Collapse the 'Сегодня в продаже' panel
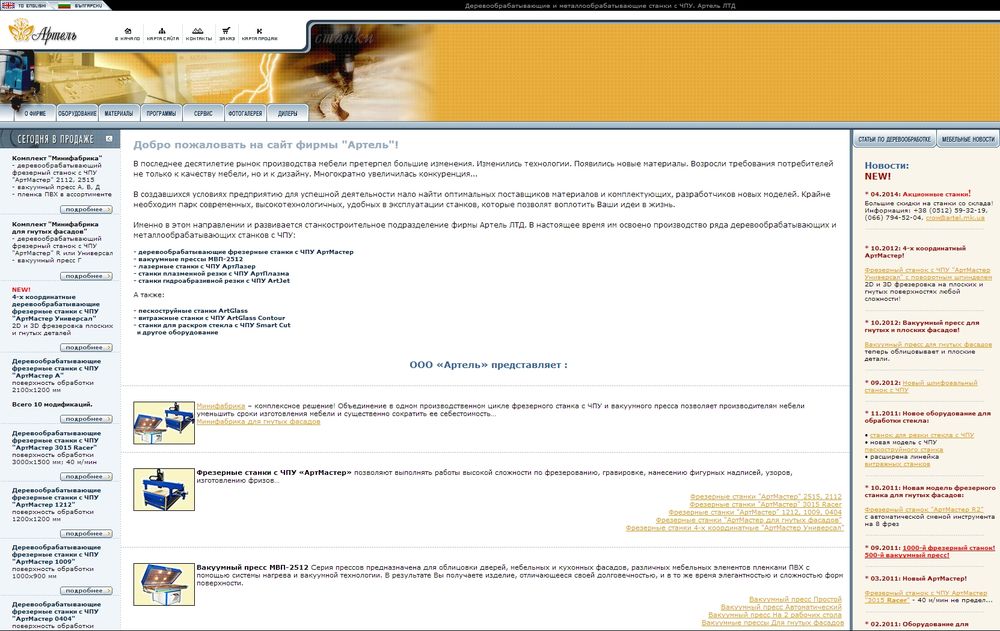Screen dimensions: 1000x631 coord(109,138)
